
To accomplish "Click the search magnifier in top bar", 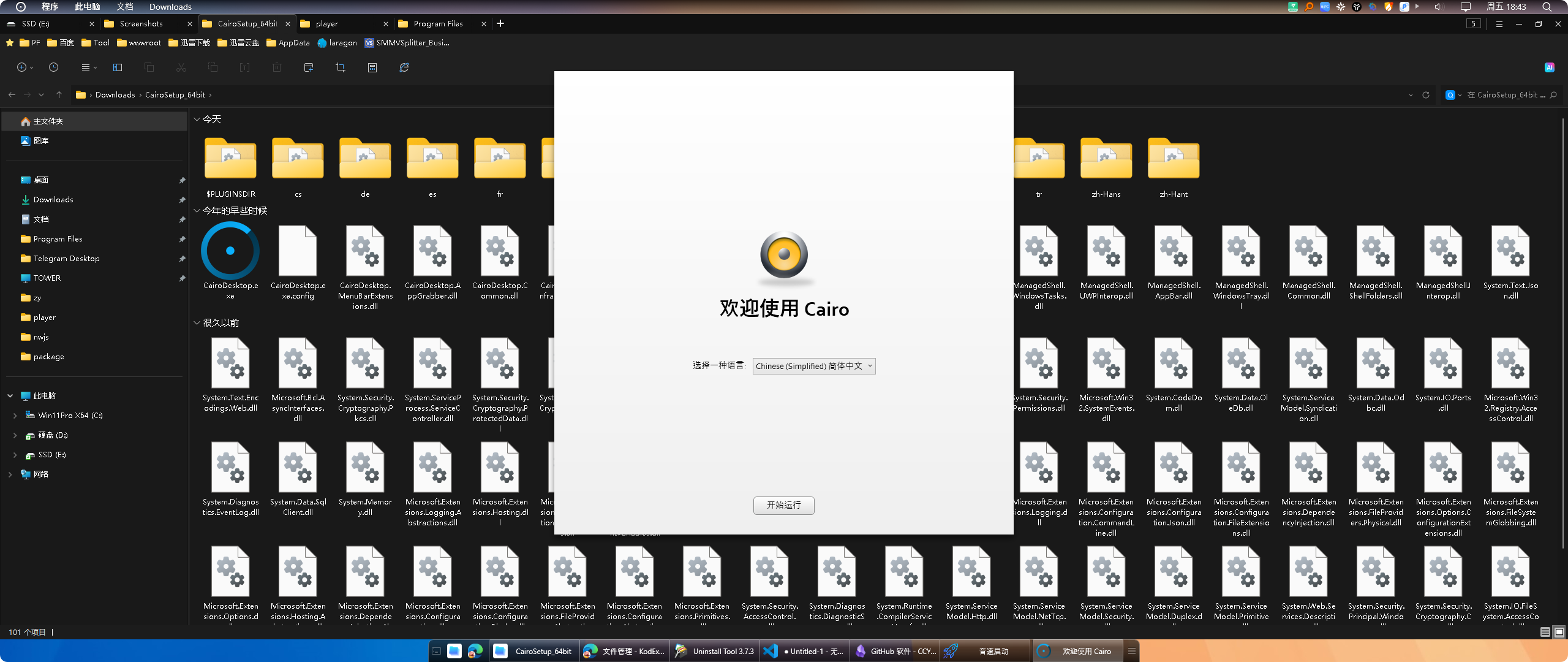I will (1547, 7).
